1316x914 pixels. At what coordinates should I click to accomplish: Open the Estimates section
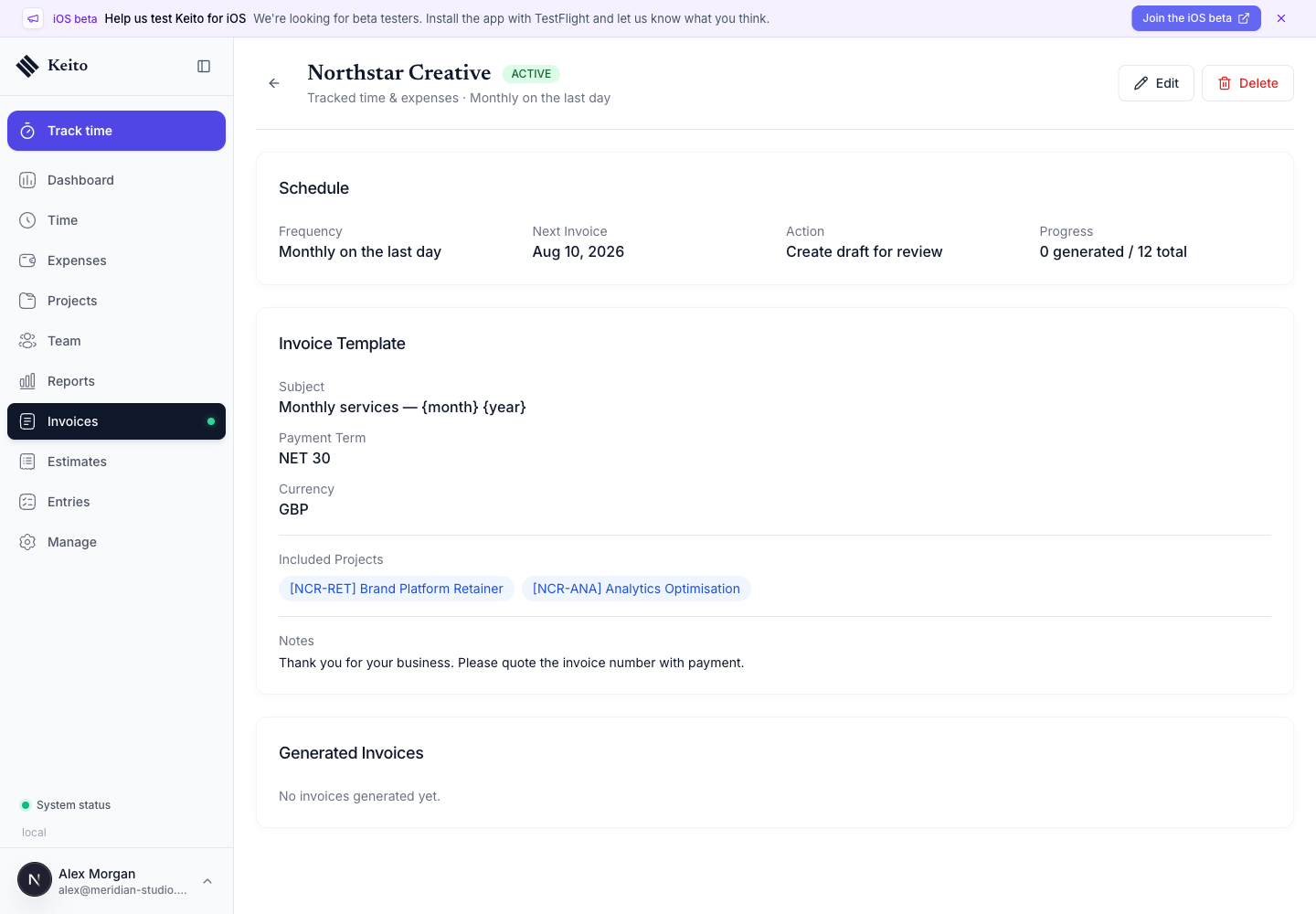[116, 462]
